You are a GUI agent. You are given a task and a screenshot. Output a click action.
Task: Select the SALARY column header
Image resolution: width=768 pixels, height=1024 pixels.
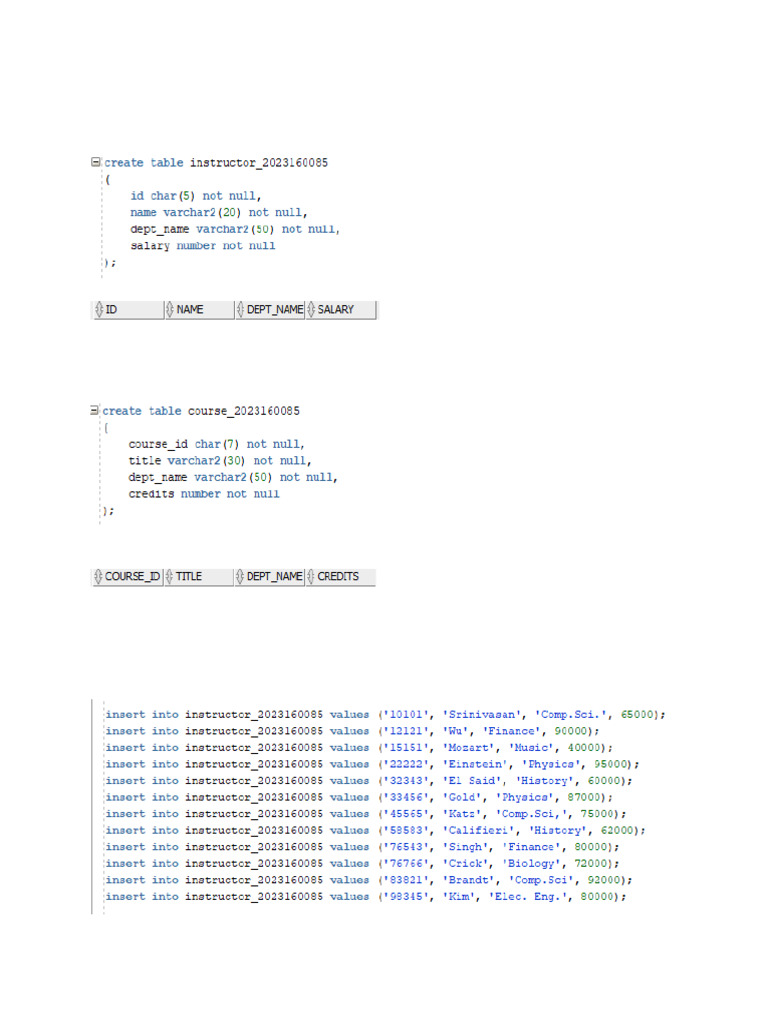[341, 310]
